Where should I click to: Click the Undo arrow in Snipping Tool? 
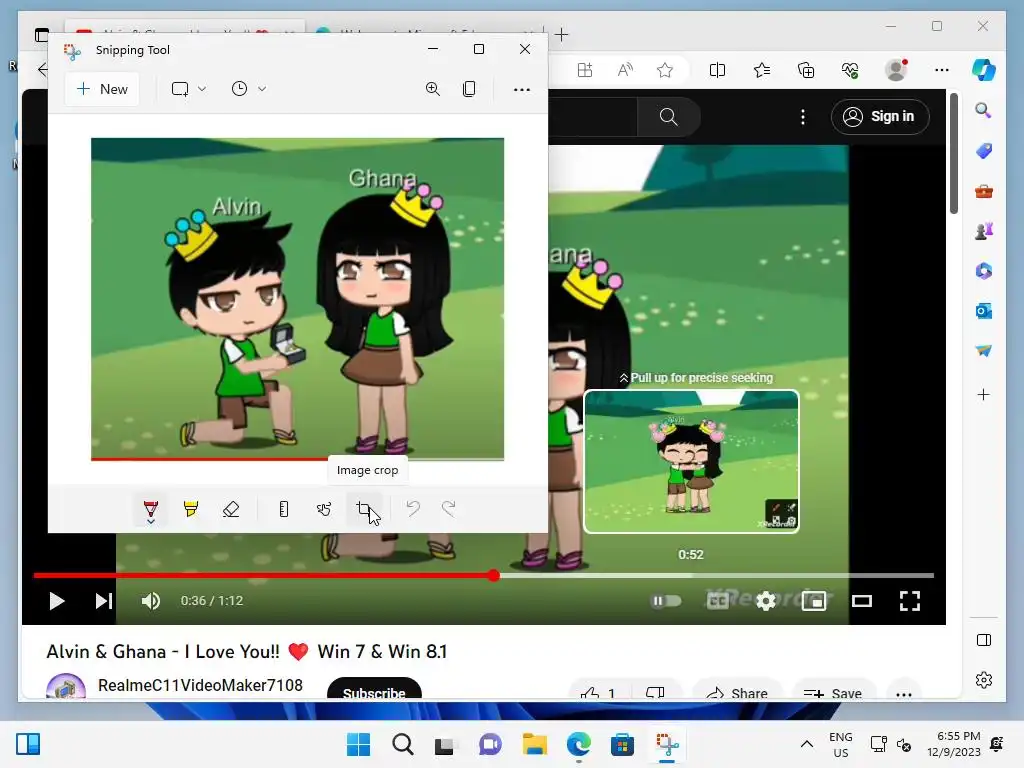point(413,508)
